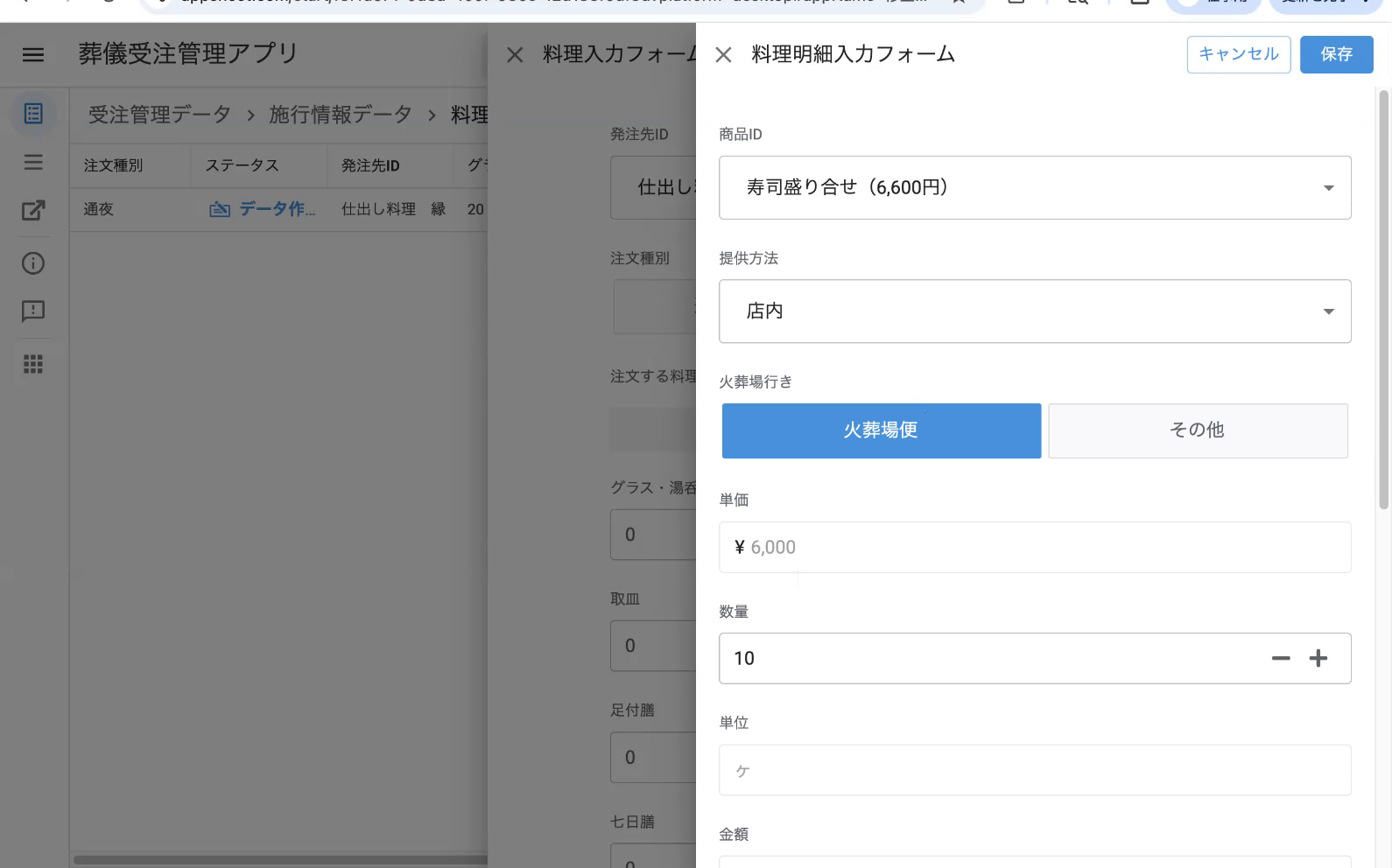Click the 発注先ID field in 料理入力フォーム
The height and width of the screenshot is (868, 1392).
tap(653, 187)
